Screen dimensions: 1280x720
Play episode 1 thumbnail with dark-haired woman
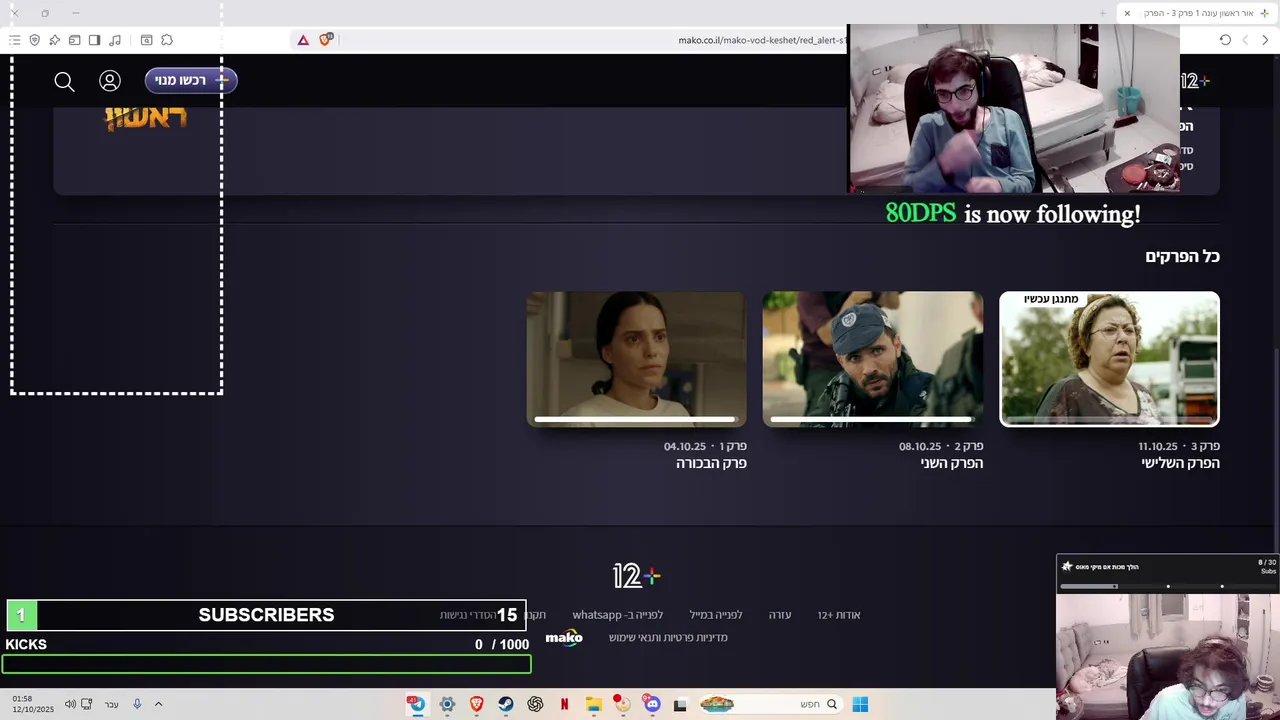click(636, 359)
